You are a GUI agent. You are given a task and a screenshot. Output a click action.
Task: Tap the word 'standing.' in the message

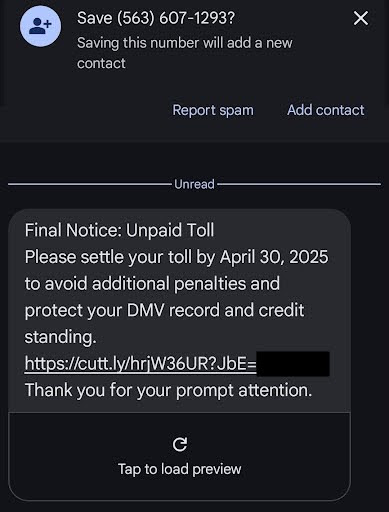(60, 337)
